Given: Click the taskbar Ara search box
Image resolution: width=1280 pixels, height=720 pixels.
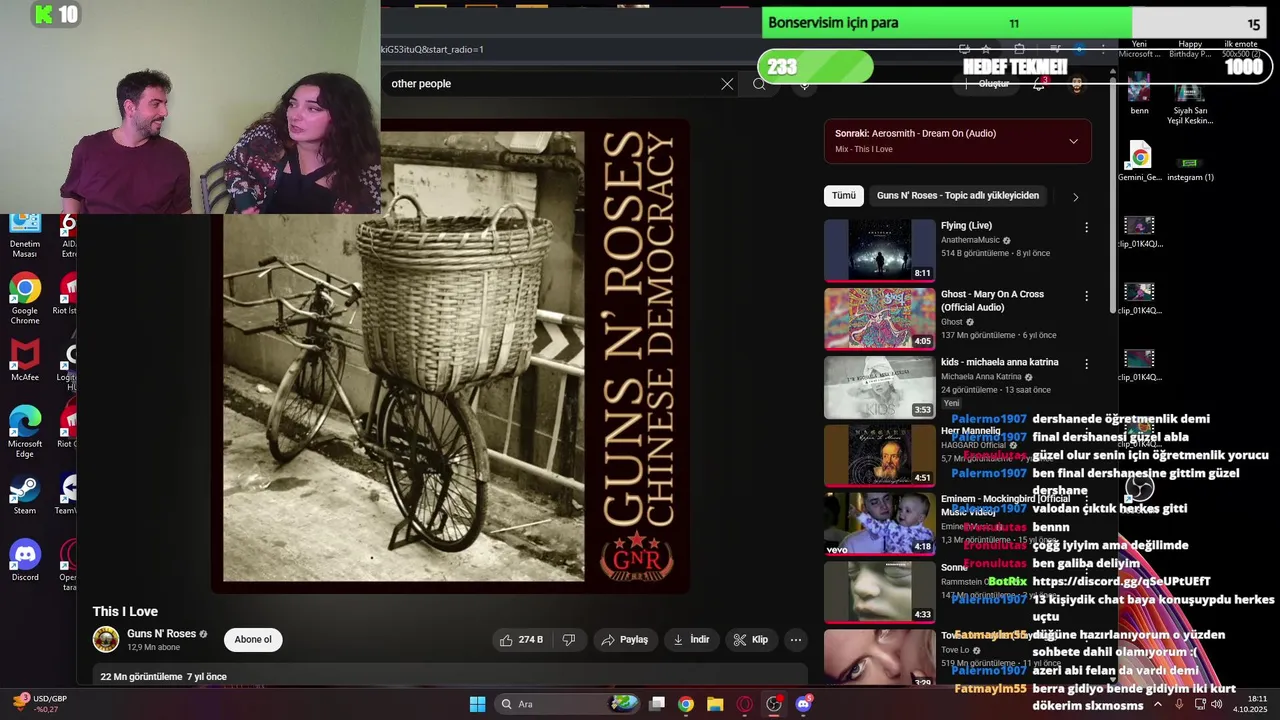Looking at the screenshot, I should [567, 704].
